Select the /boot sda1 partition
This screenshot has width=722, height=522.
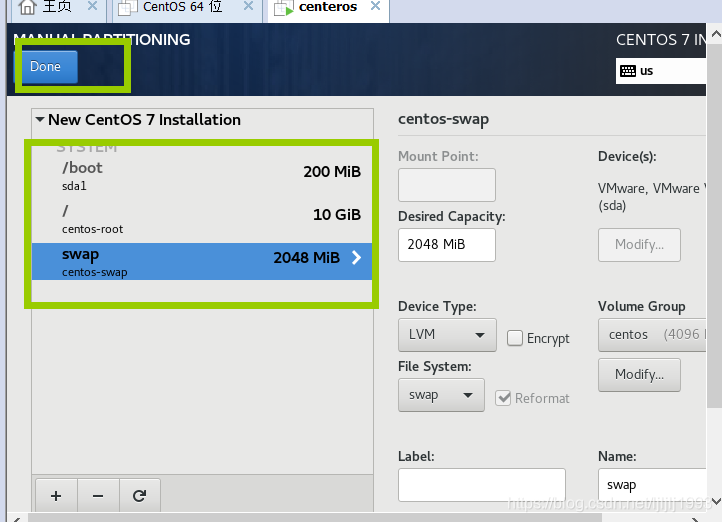(202, 176)
